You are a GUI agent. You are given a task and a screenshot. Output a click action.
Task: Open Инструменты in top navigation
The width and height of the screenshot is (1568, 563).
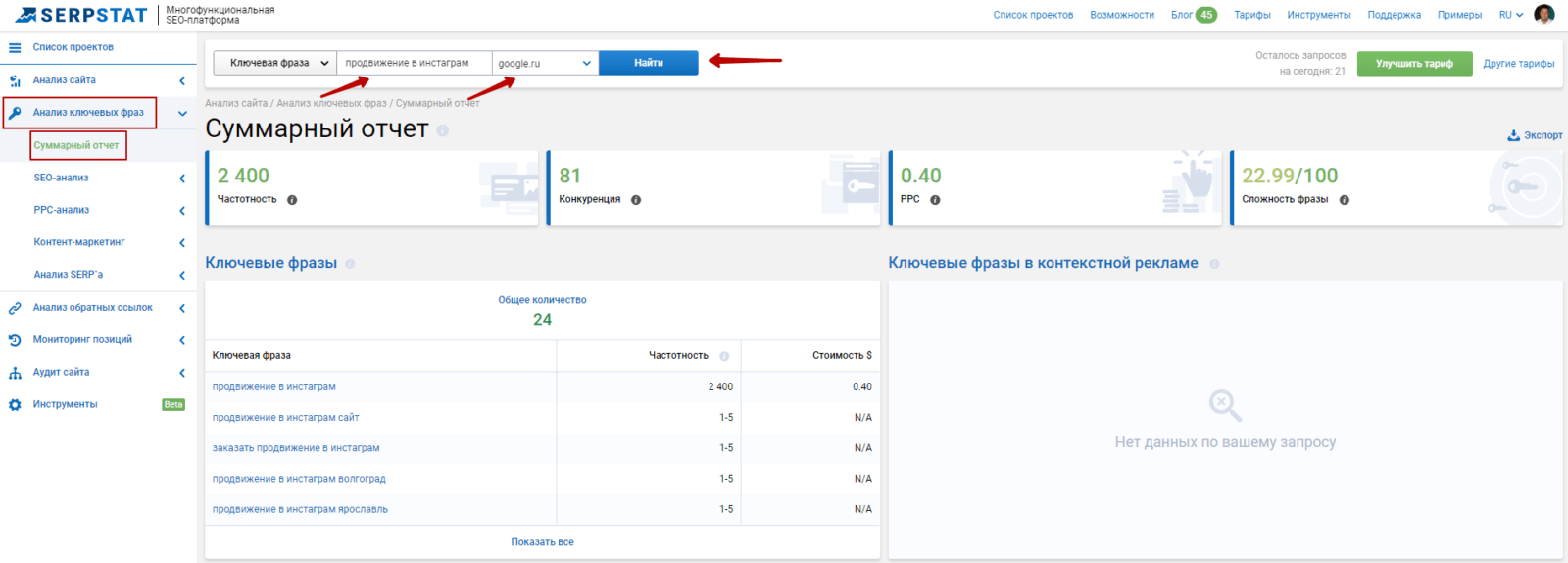click(1319, 15)
